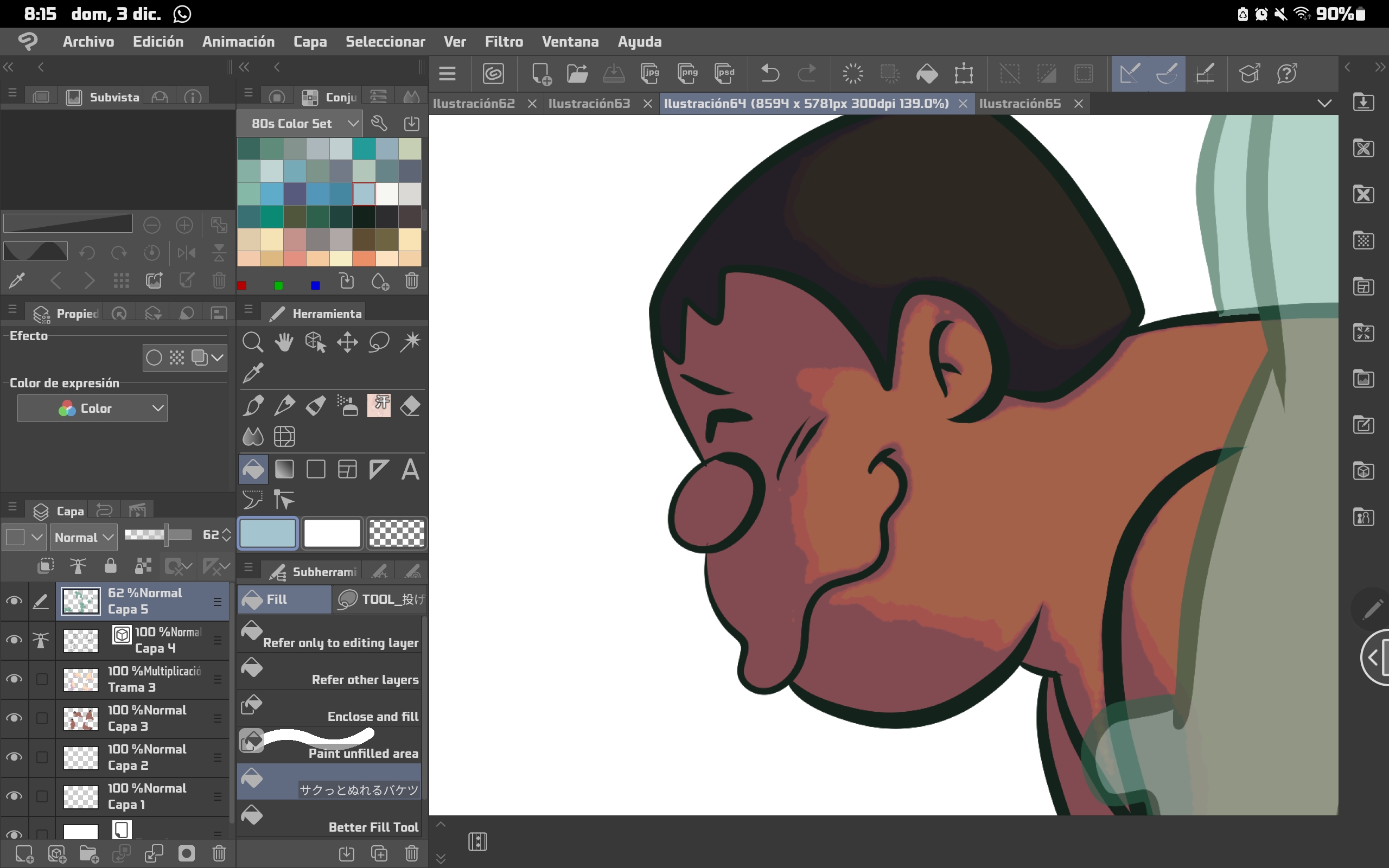Select the Lasso selection tool
Image resolution: width=1389 pixels, height=868 pixels.
[379, 343]
